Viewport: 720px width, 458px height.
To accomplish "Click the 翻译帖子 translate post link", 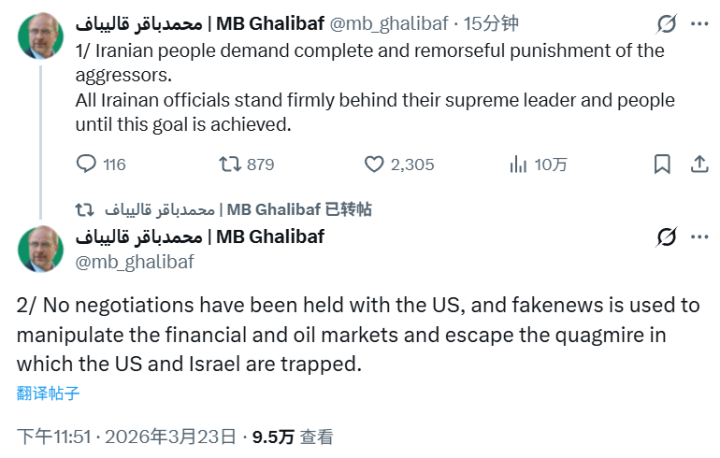I will point(48,393).
